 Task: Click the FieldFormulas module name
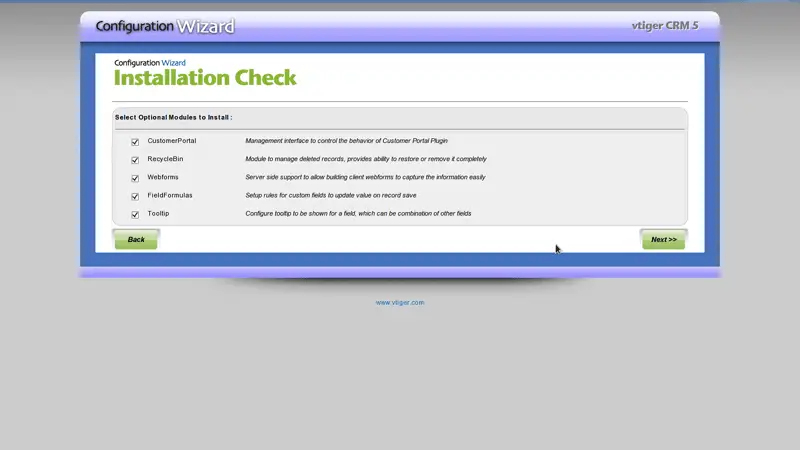tap(170, 195)
